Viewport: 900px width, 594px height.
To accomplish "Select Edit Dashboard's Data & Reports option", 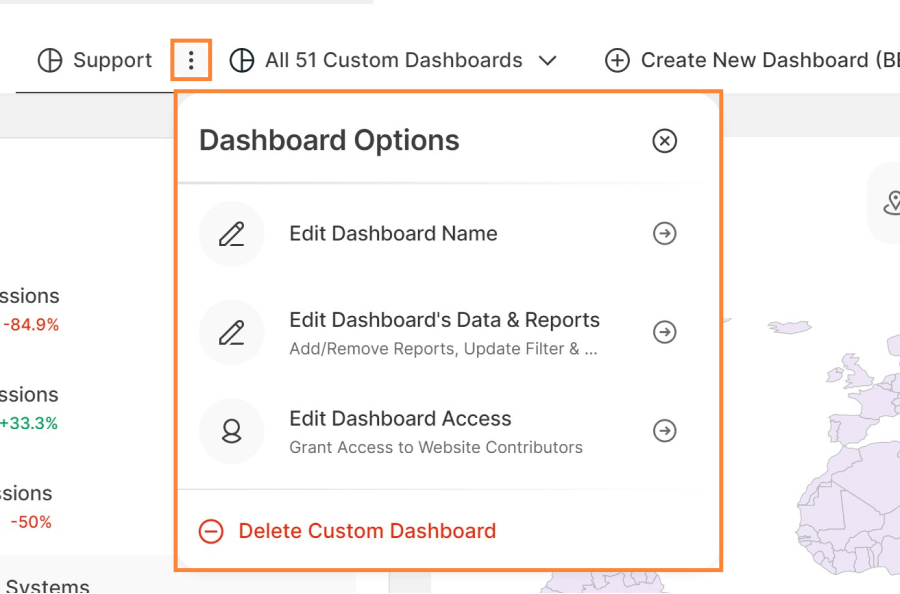I will click(444, 321).
